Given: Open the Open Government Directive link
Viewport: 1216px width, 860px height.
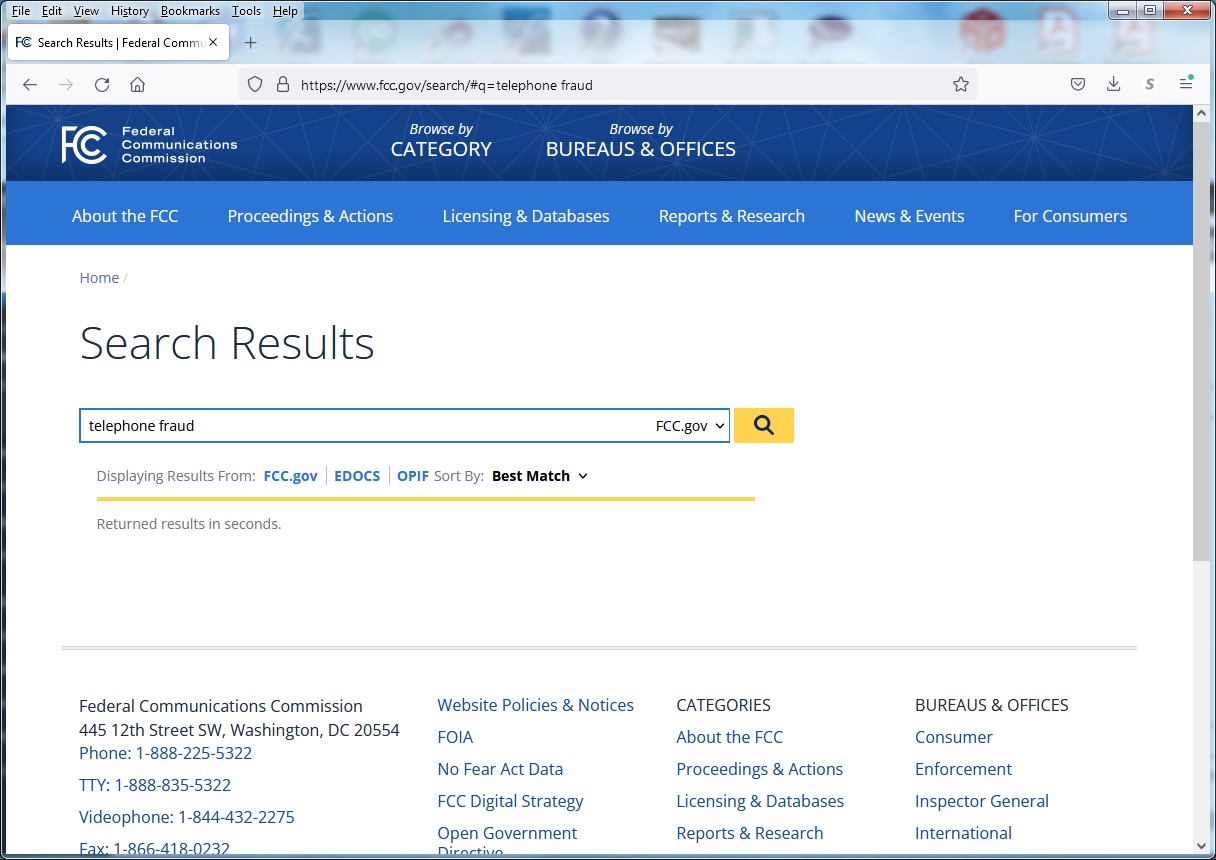Looking at the screenshot, I should (507, 841).
